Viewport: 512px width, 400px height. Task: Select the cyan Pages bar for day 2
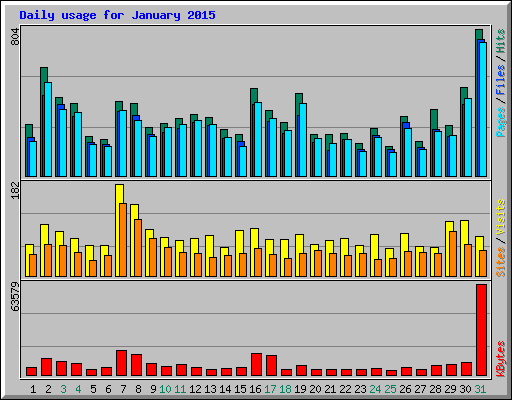click(x=48, y=129)
